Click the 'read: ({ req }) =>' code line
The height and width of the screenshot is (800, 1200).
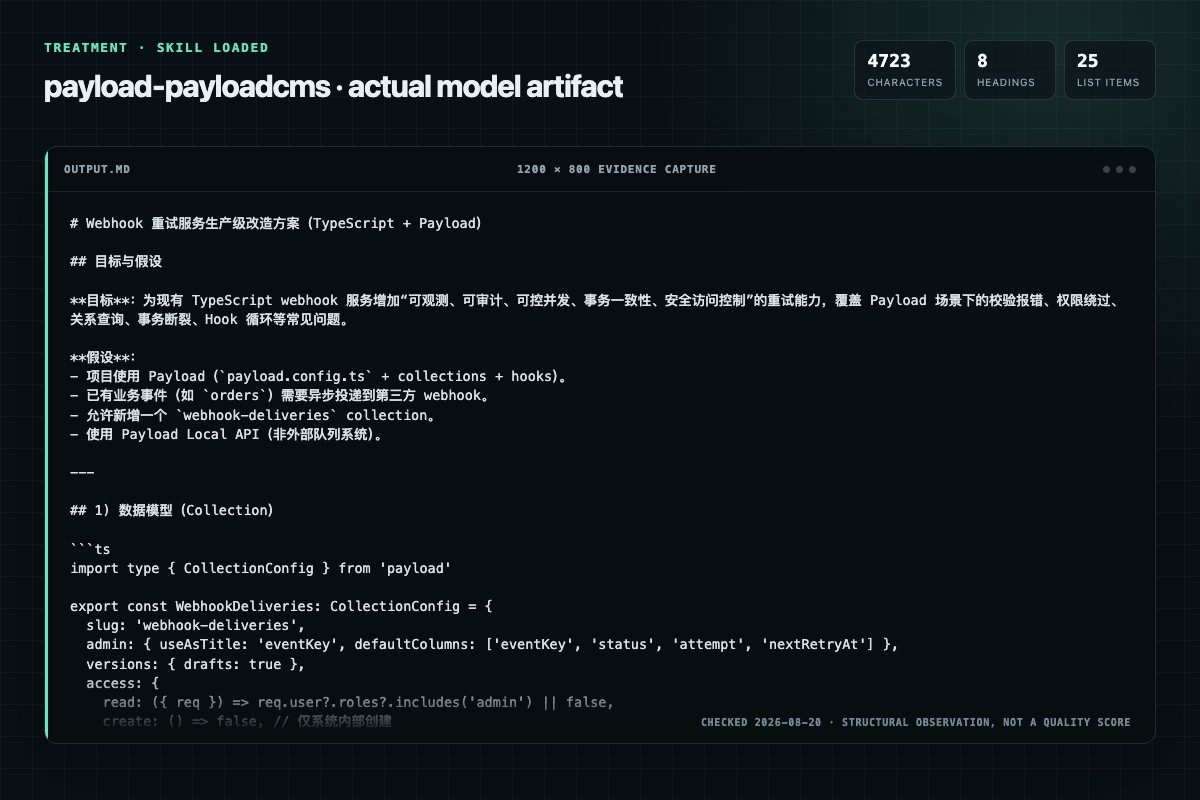pos(358,702)
